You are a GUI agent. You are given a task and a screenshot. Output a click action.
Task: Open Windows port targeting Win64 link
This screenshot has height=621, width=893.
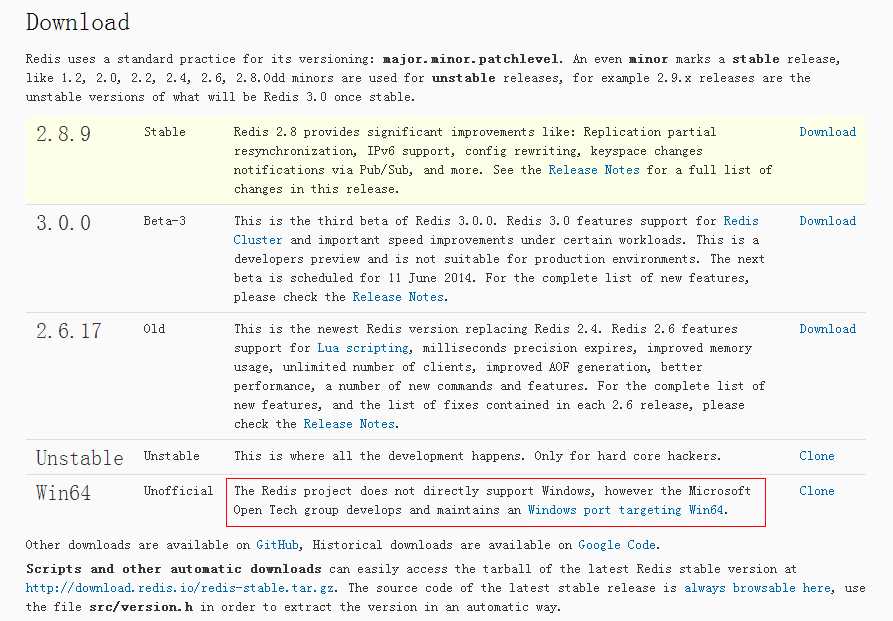tap(626, 510)
